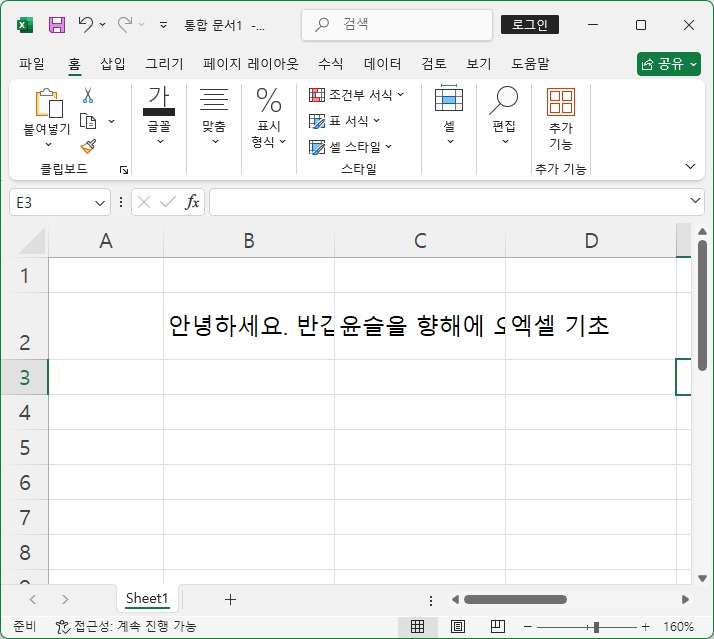Screen dimensions: 714x639
Task: Open 조건부 서식 conditional formatting
Action: click(357, 95)
